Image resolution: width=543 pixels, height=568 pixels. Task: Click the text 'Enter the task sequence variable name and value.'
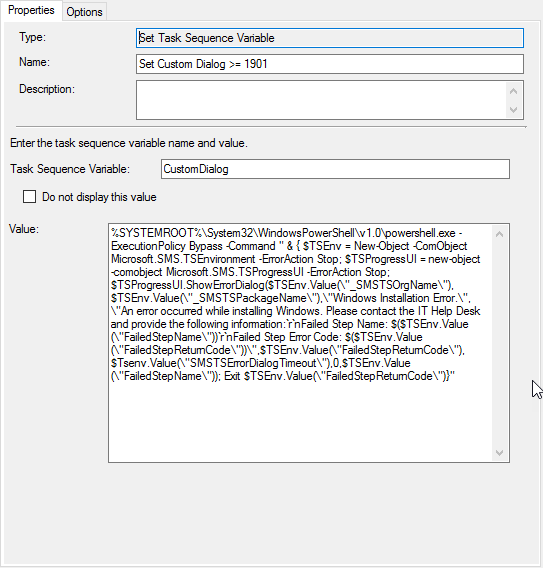click(129, 143)
